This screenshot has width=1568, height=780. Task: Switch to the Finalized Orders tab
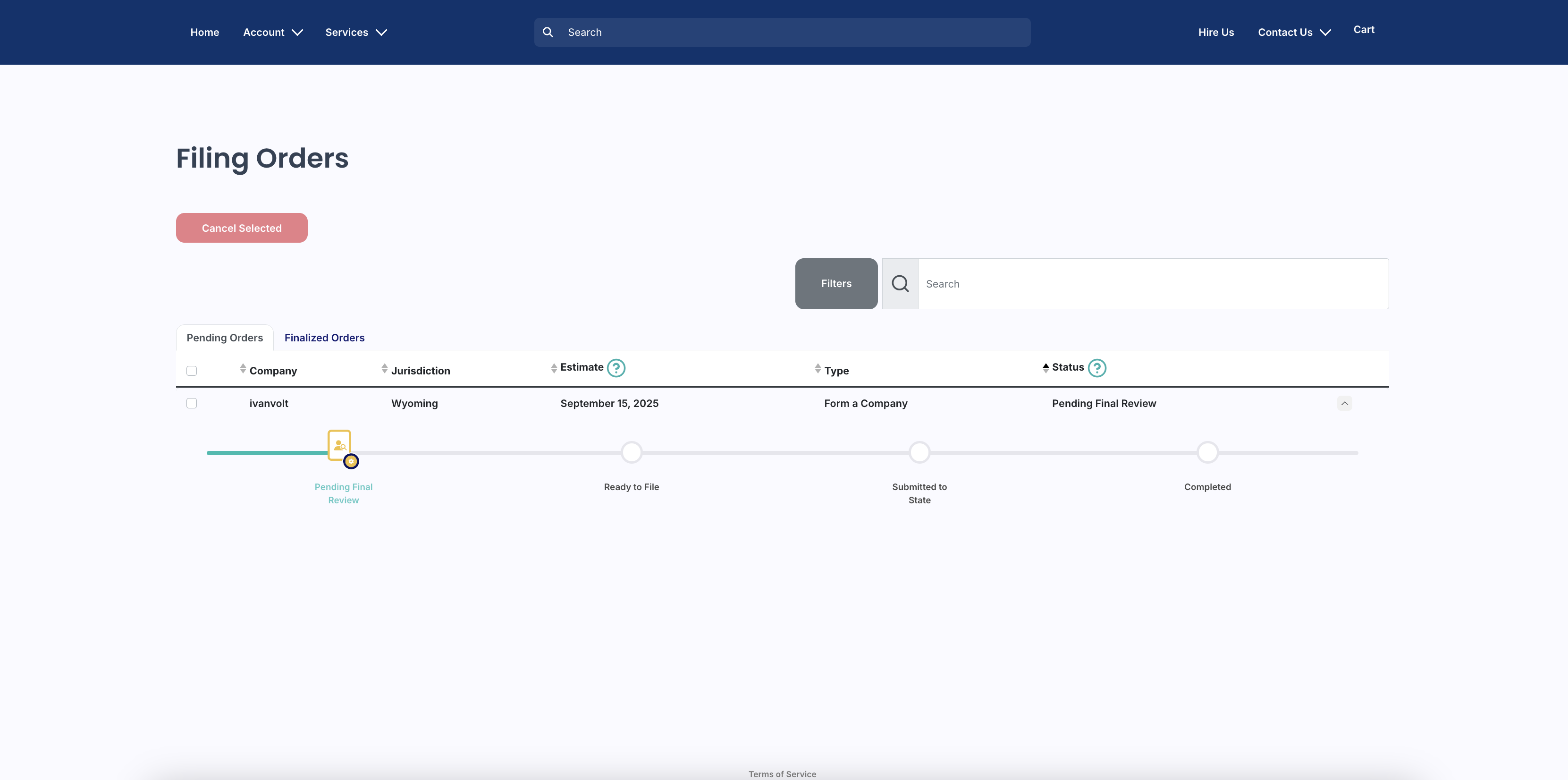(324, 338)
